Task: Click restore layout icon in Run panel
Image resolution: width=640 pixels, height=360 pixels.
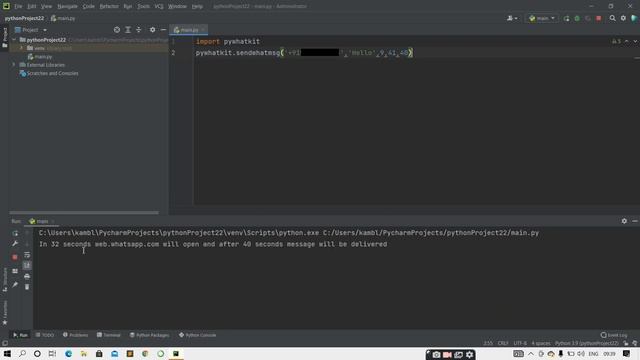Action: pyautogui.click(x=15, y=271)
